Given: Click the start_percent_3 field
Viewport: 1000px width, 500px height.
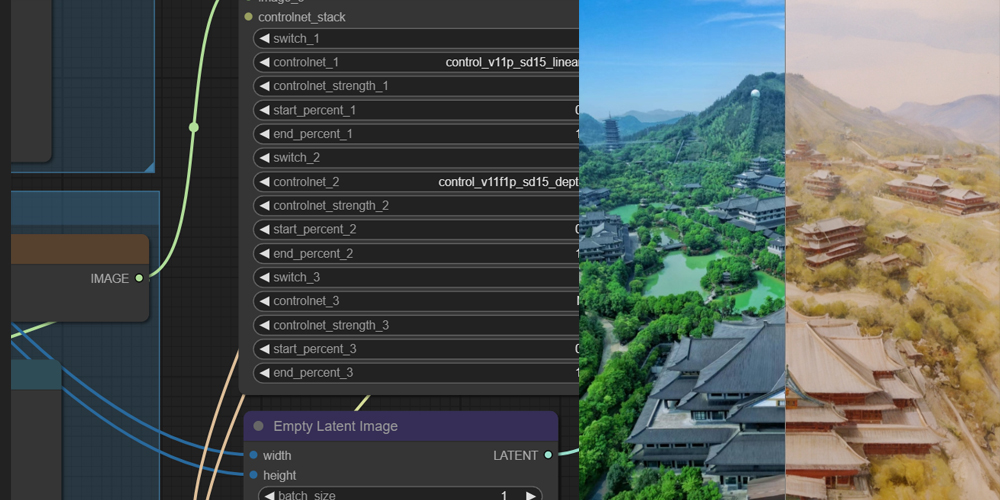Looking at the screenshot, I should 416,349.
